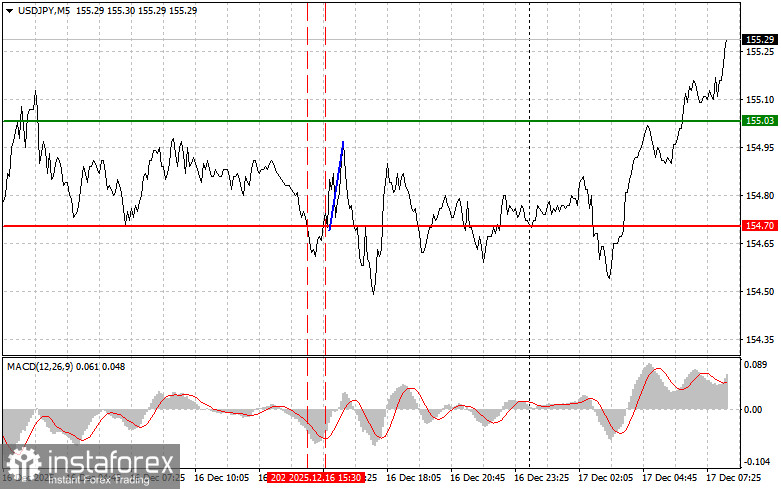Select the price axis value 154.35

(x=760, y=340)
